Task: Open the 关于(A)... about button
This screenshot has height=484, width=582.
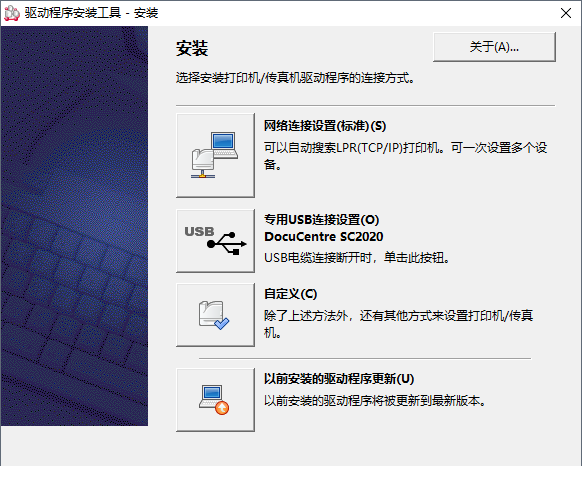Action: pos(494,47)
